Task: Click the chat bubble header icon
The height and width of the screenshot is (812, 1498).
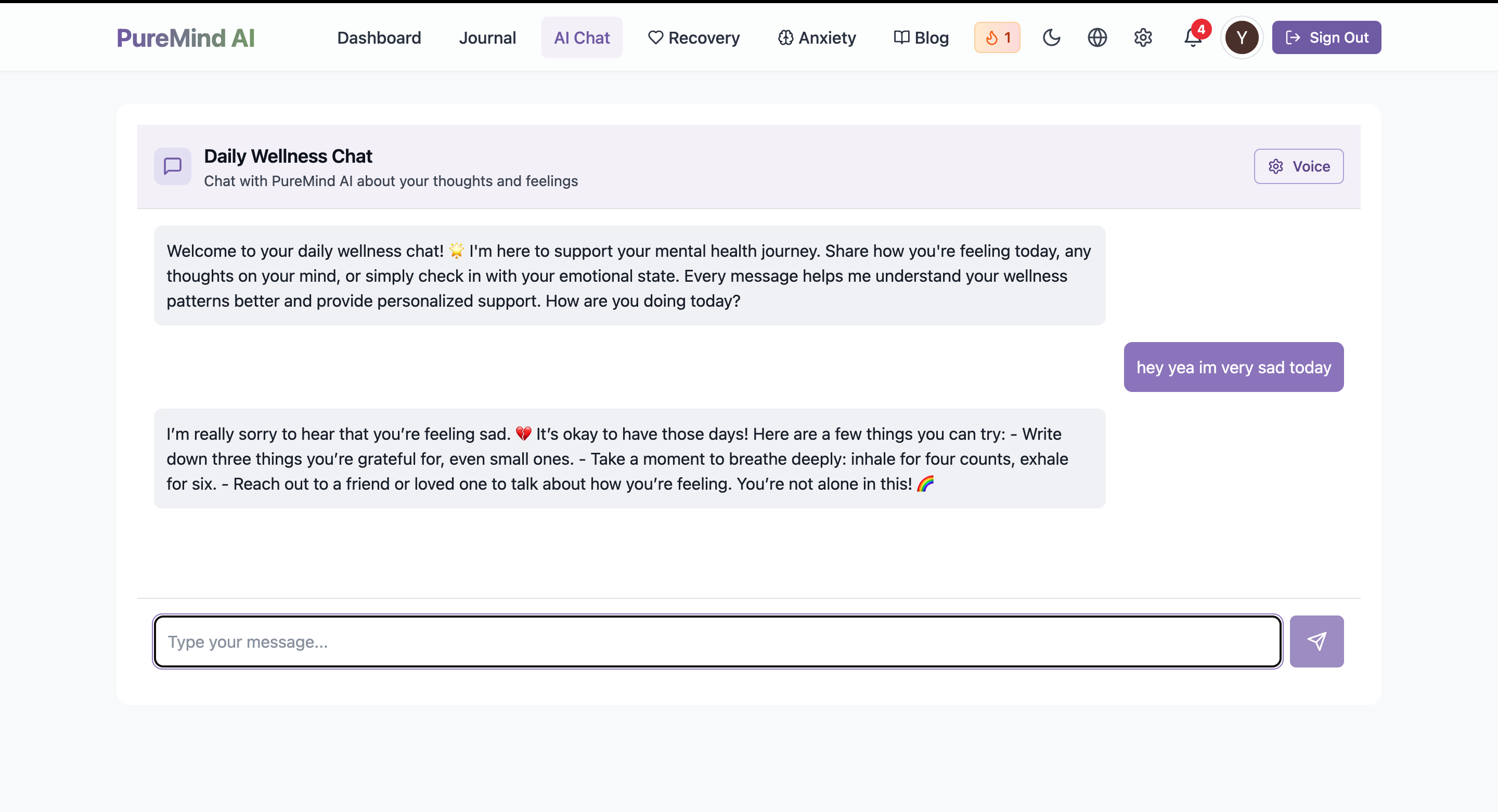Action: tap(172, 166)
